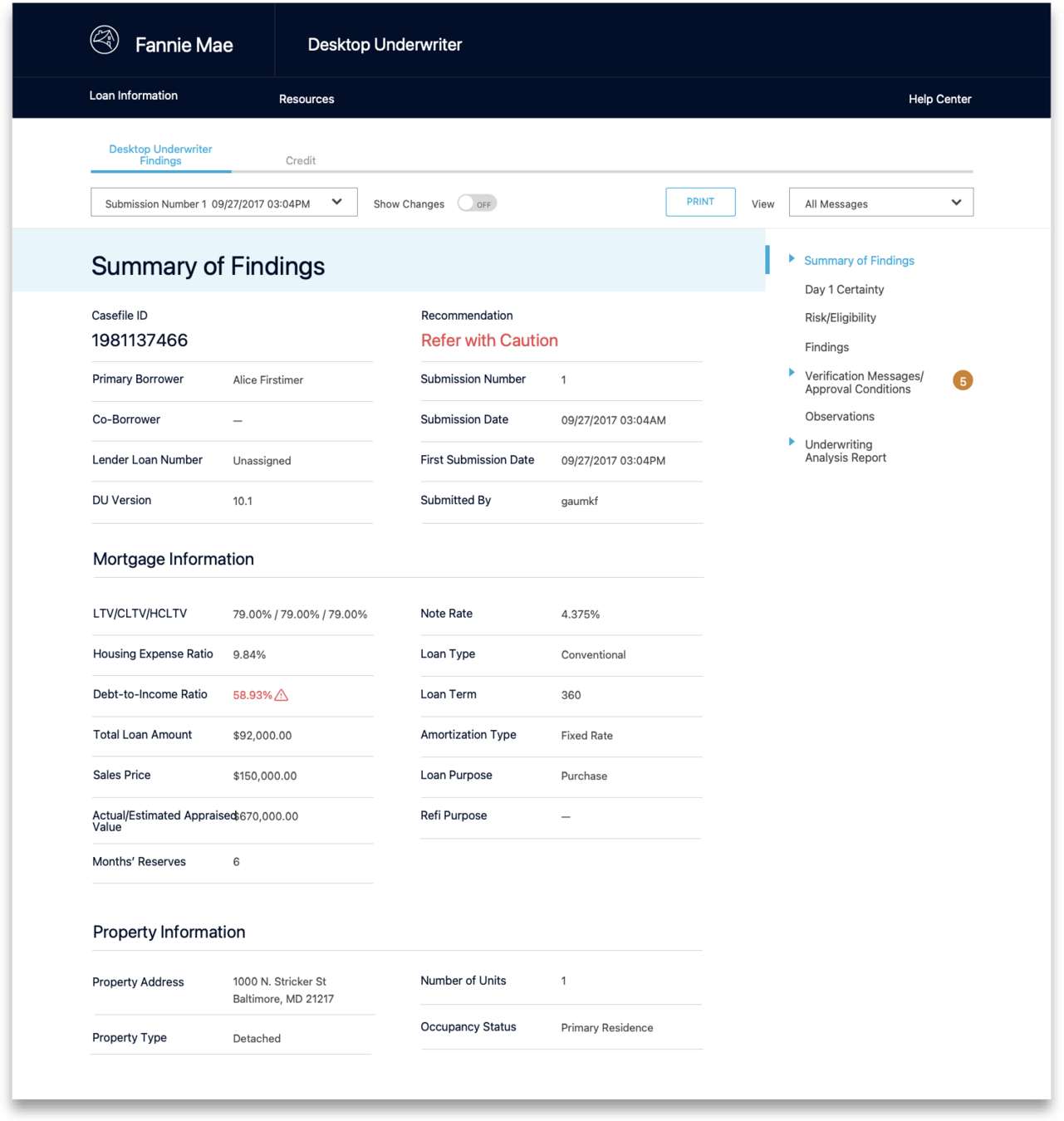
Task: Click the orange 5 notification badge
Action: (963, 381)
